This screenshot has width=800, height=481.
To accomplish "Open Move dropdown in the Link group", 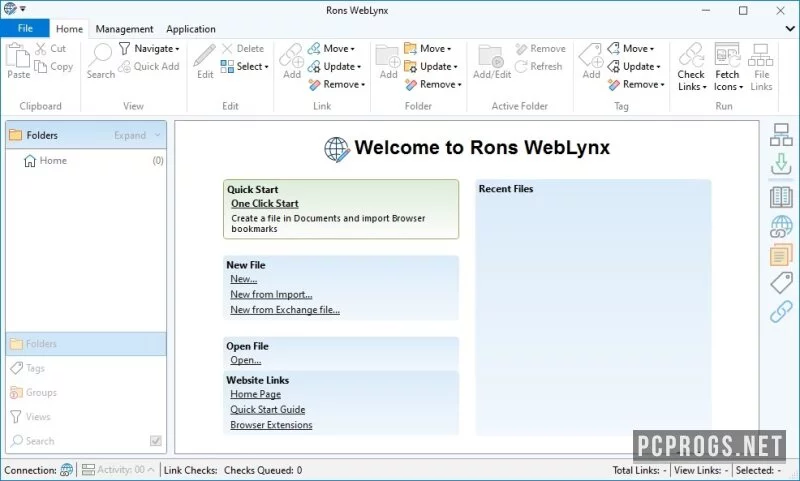I will pyautogui.click(x=331, y=48).
